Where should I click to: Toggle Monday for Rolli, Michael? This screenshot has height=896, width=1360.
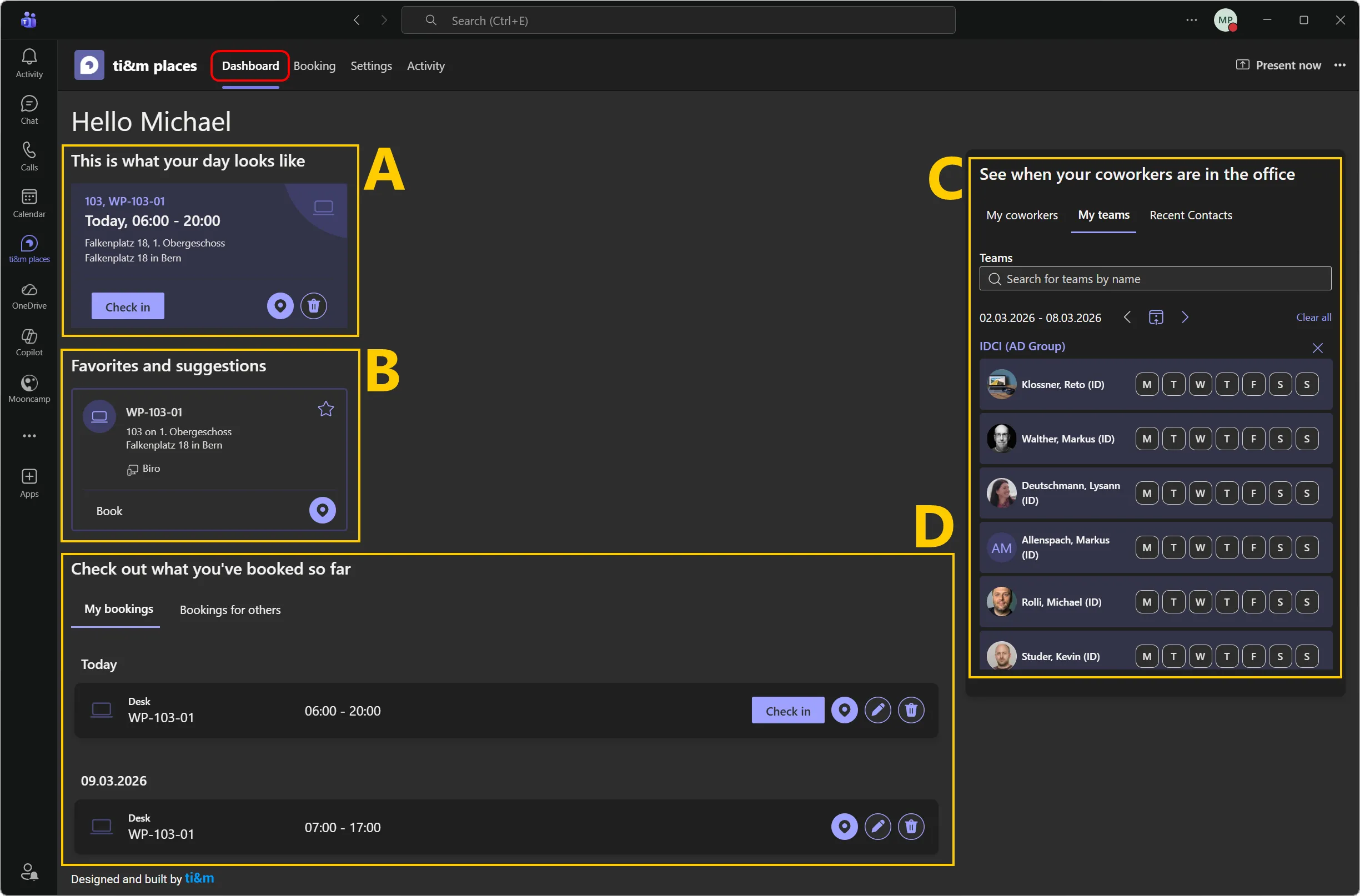1147,602
